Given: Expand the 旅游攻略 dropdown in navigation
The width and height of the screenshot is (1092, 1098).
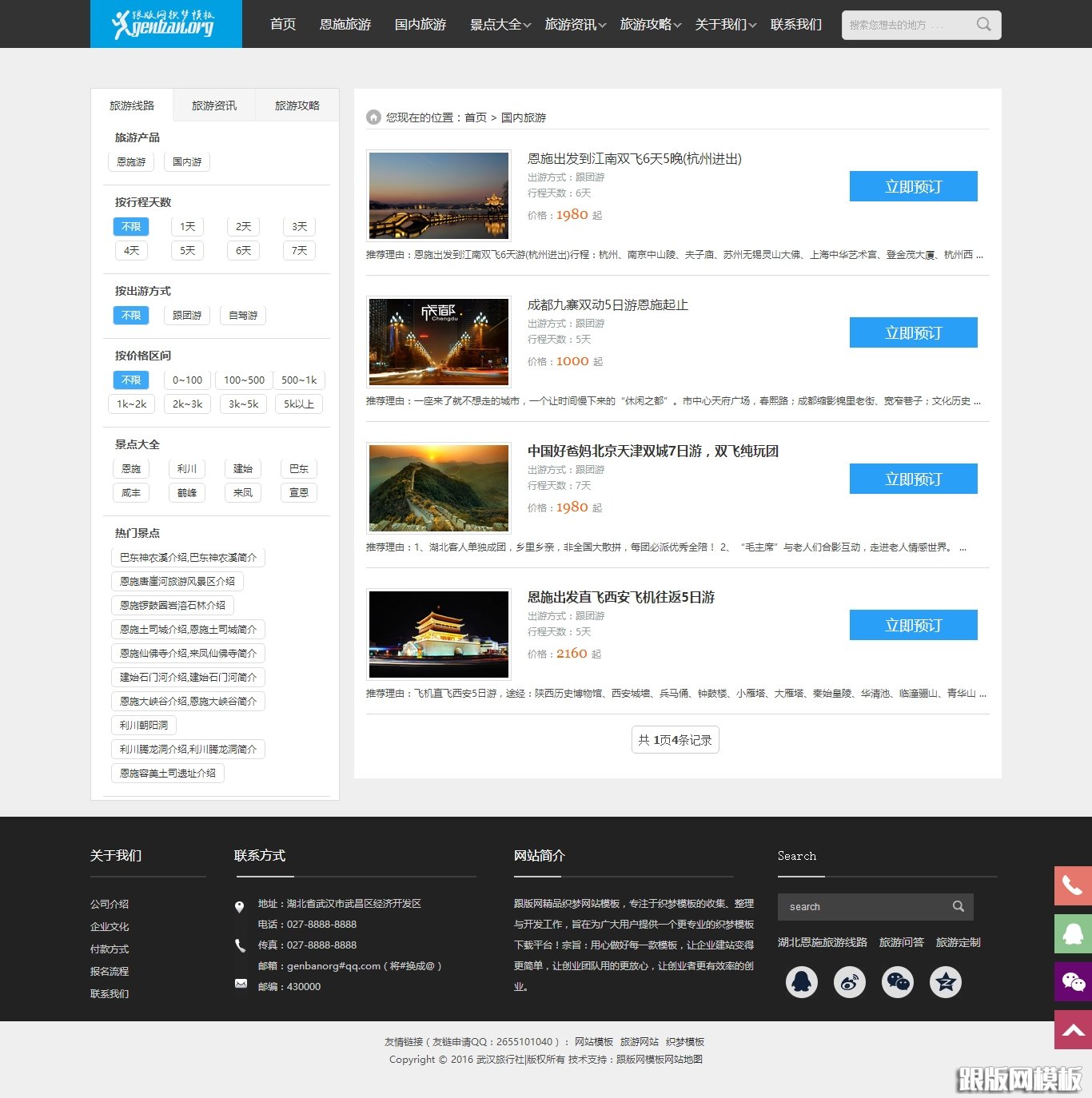Looking at the screenshot, I should click(x=650, y=25).
